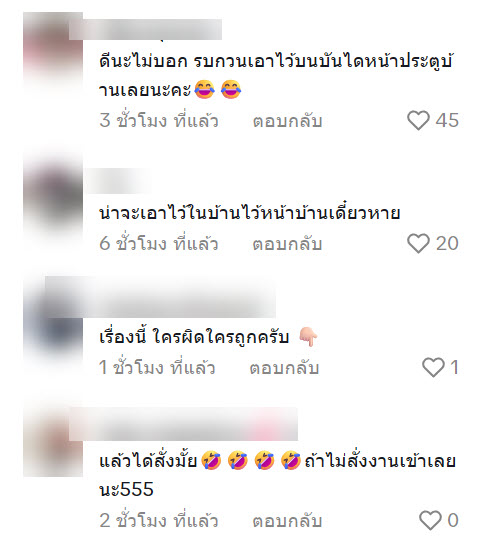Reply to the 1-hour-old comment

coord(284,367)
